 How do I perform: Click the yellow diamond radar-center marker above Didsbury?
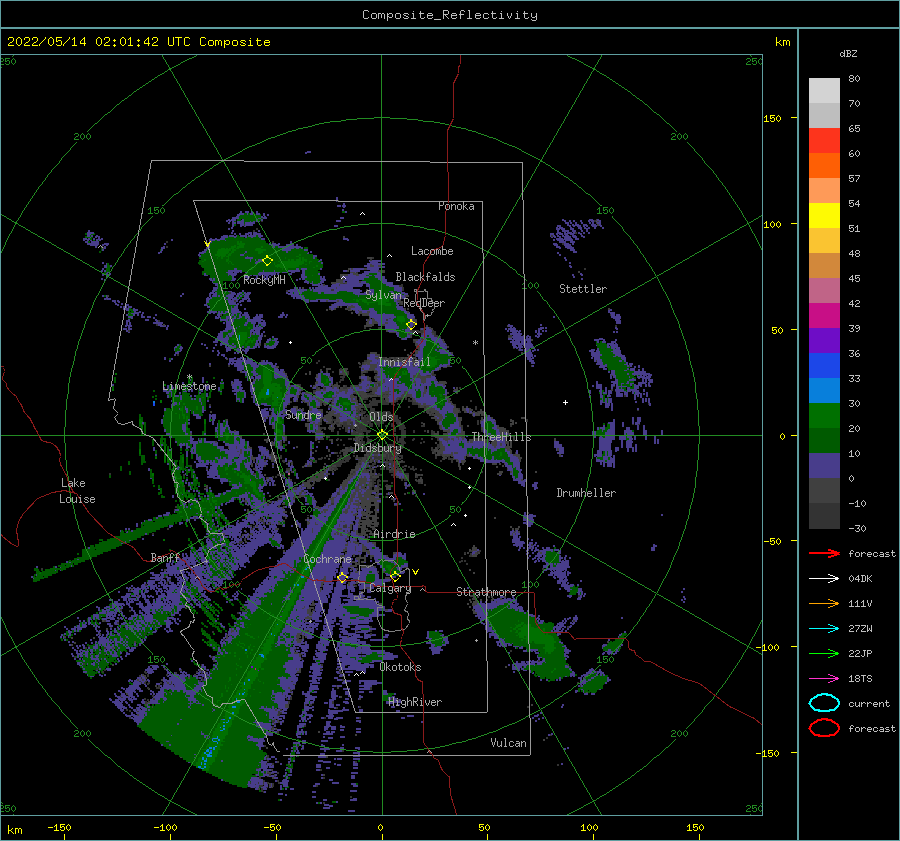pyautogui.click(x=382, y=435)
